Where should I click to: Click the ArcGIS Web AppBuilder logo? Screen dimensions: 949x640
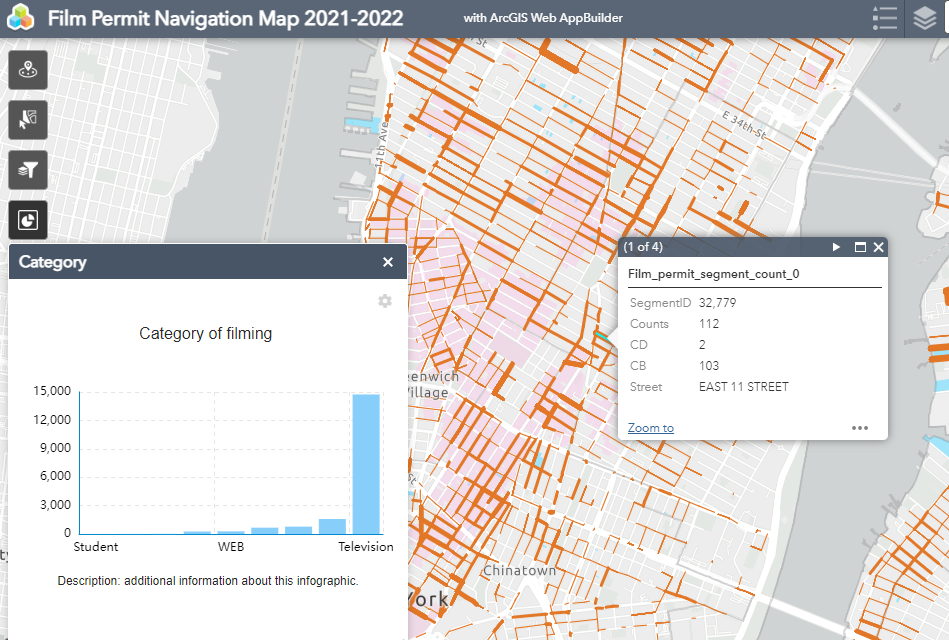tap(21, 17)
